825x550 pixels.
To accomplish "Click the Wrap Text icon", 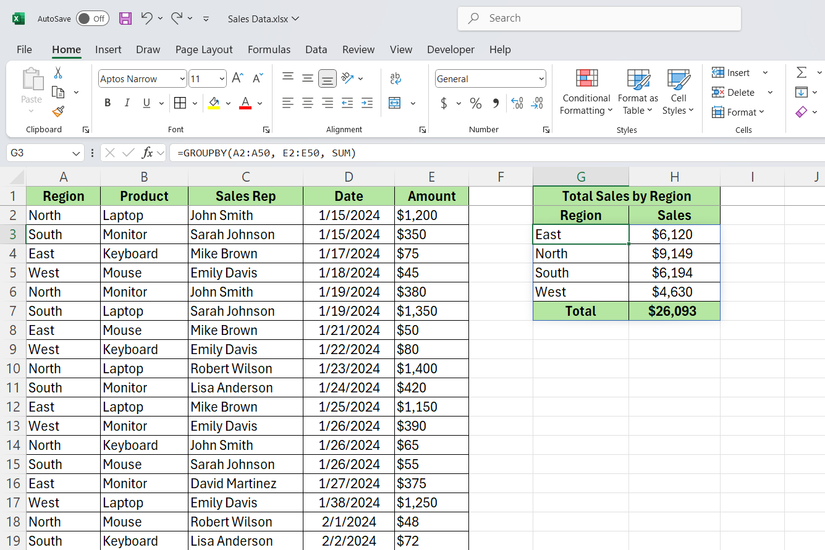I will coord(393,78).
